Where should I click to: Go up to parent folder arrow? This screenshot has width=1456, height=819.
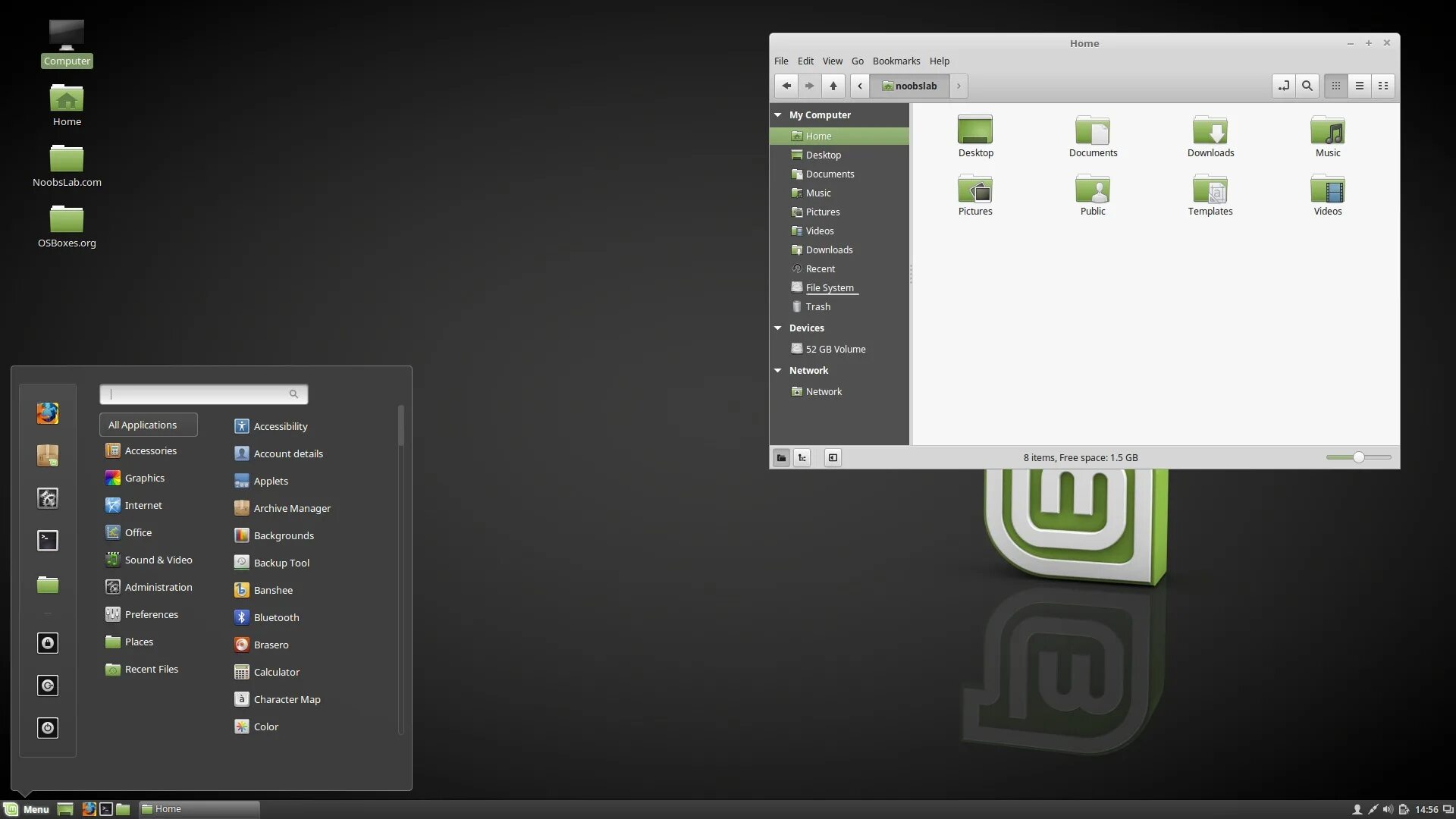[x=833, y=86]
